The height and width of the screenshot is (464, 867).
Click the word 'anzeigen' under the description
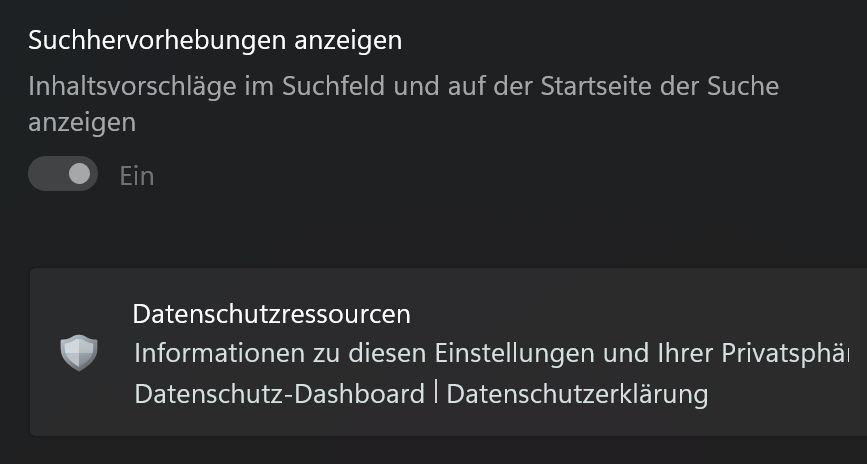(x=82, y=122)
